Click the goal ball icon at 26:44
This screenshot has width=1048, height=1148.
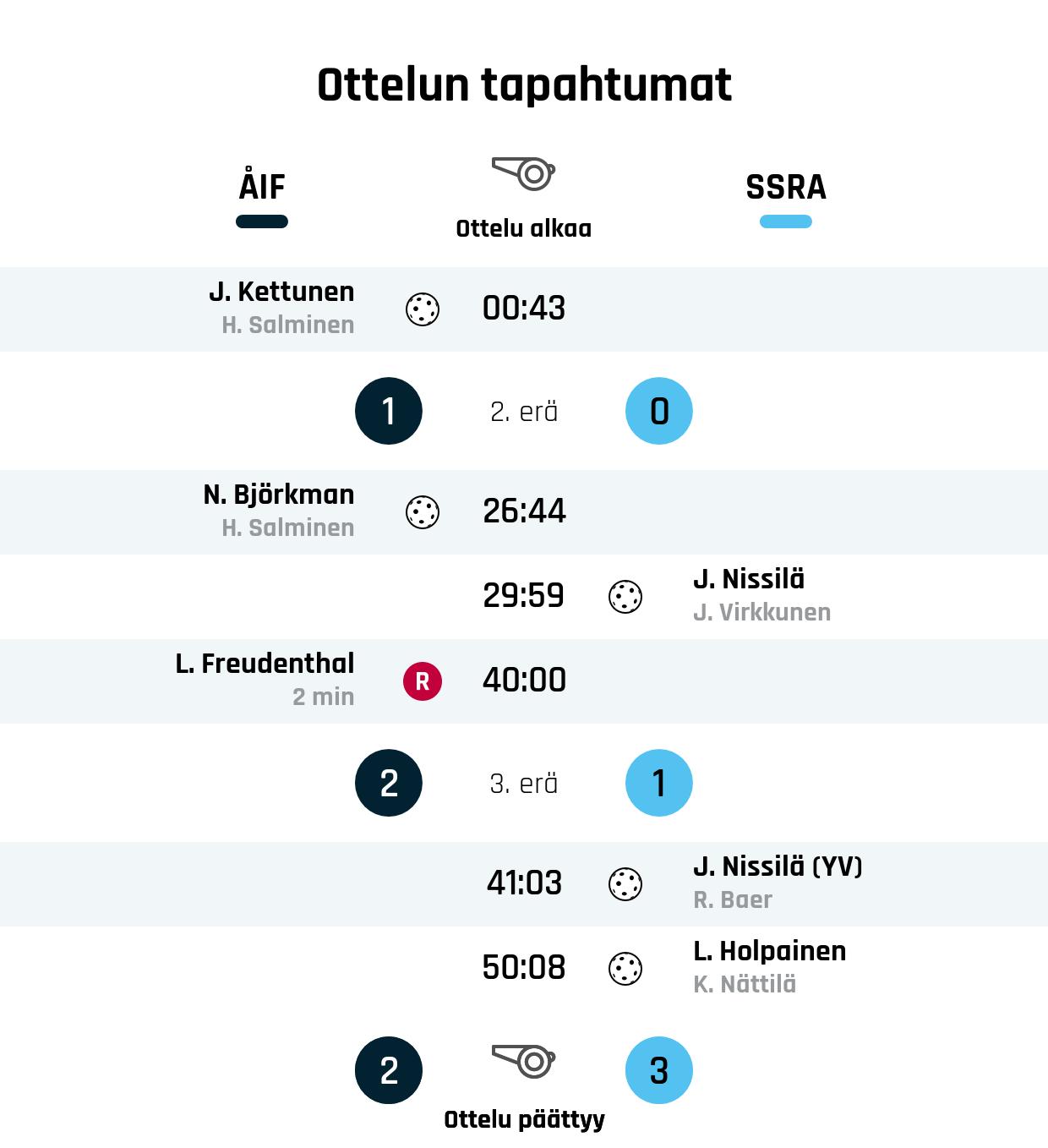pyautogui.click(x=423, y=512)
